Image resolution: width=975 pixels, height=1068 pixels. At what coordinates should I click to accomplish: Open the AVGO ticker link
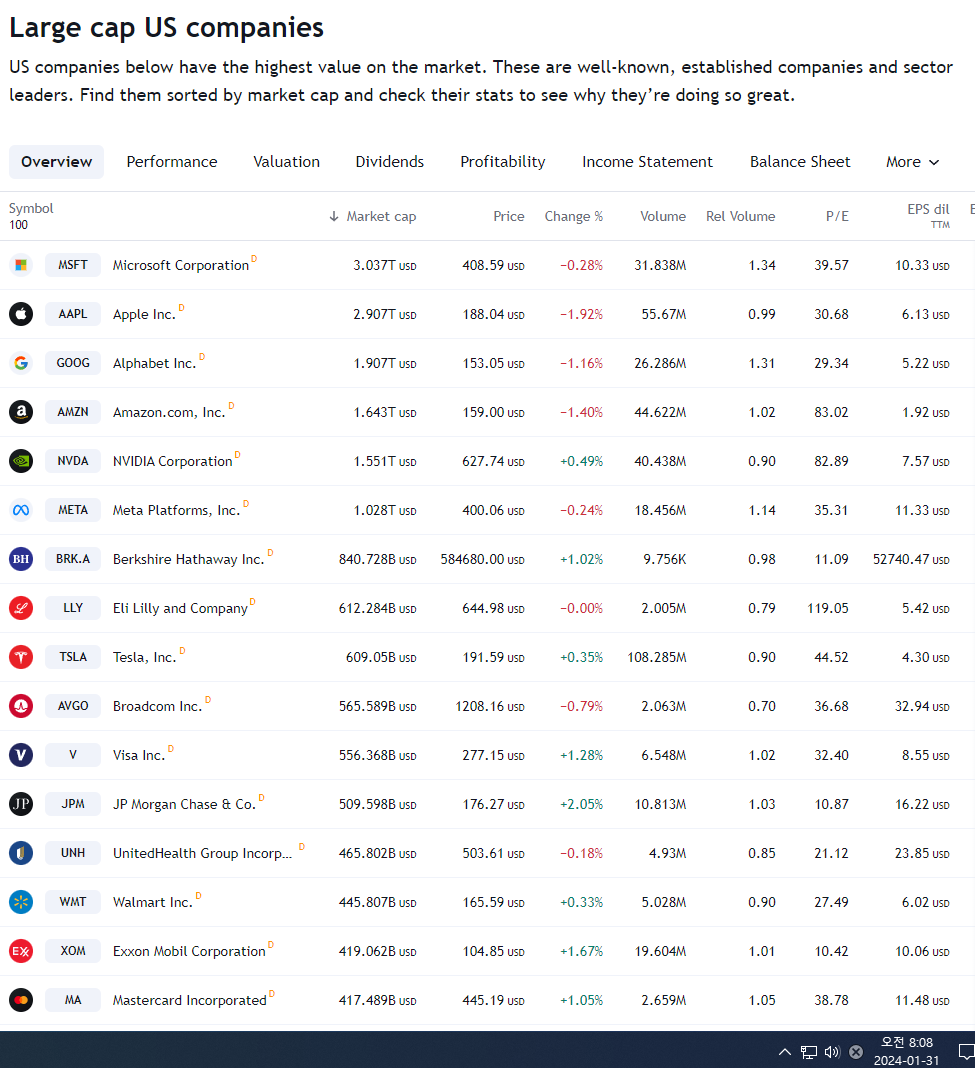73,706
